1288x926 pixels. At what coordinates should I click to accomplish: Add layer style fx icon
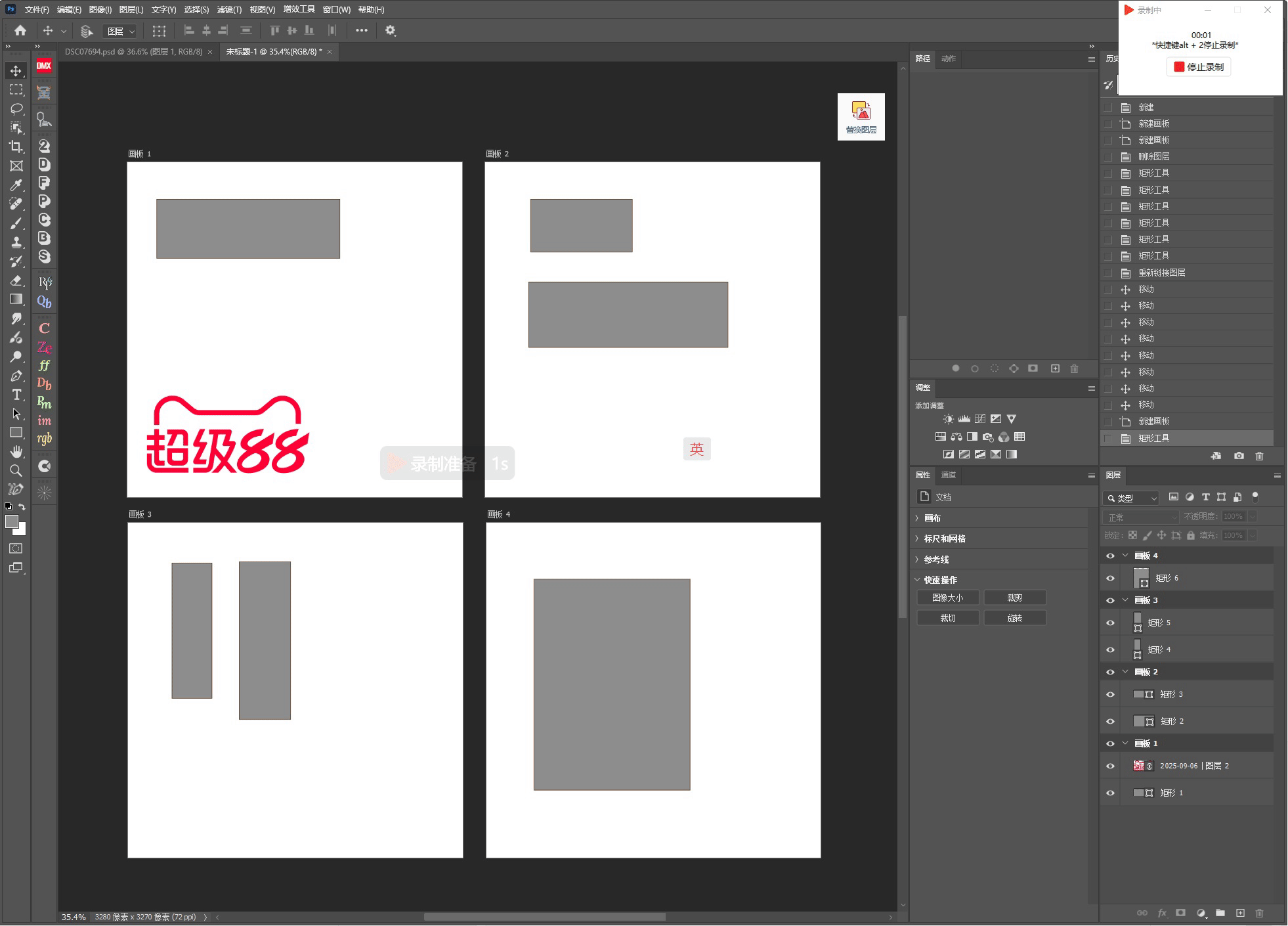[1162, 913]
